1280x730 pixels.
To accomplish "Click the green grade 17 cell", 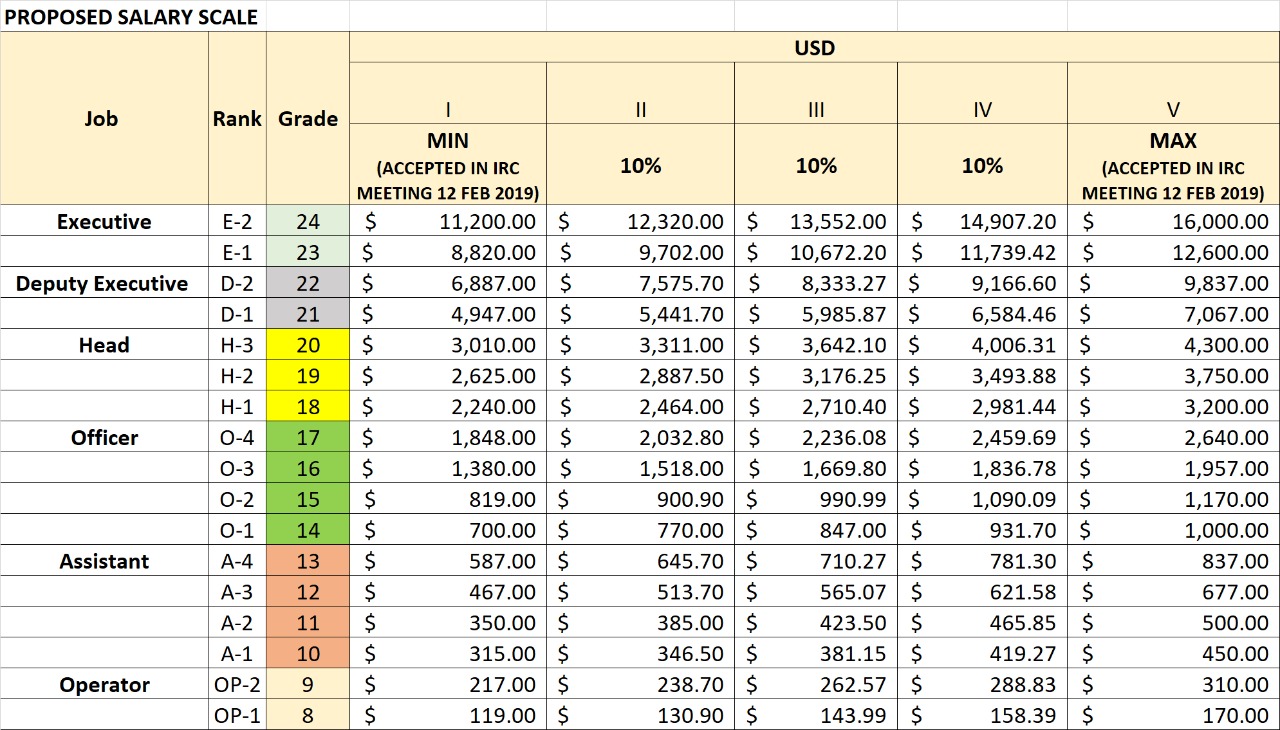I will (307, 438).
